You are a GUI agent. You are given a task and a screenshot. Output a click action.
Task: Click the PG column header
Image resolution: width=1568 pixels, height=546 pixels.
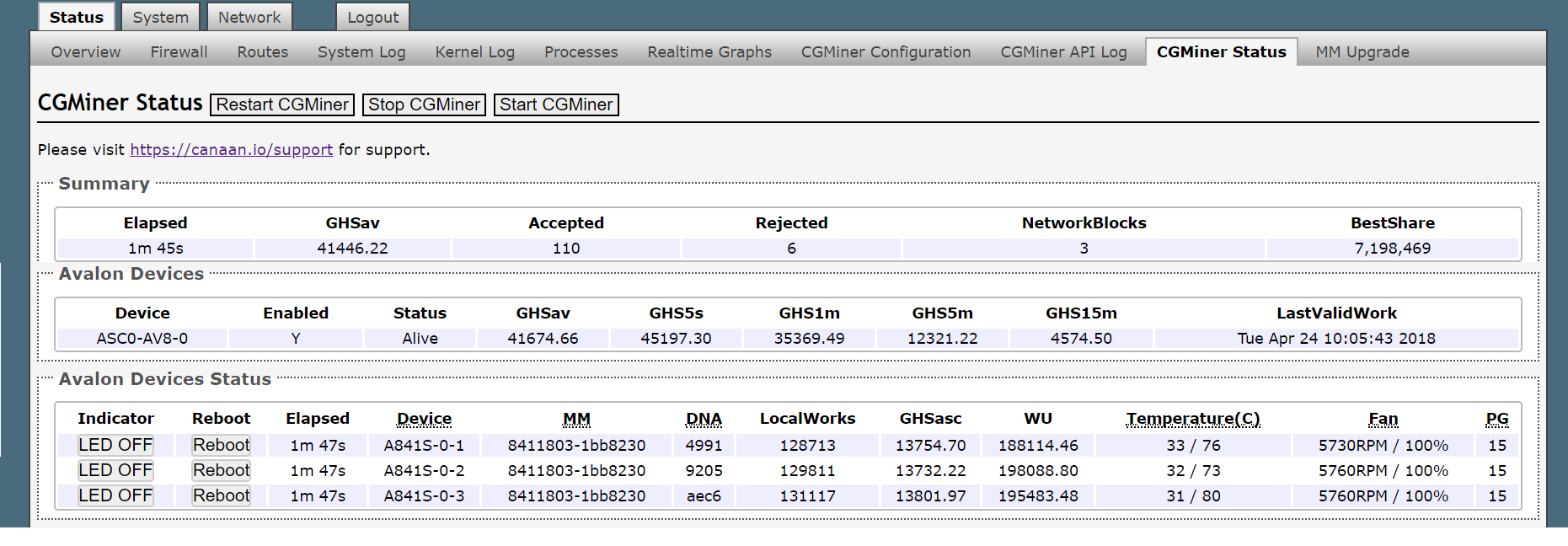pyautogui.click(x=1496, y=419)
